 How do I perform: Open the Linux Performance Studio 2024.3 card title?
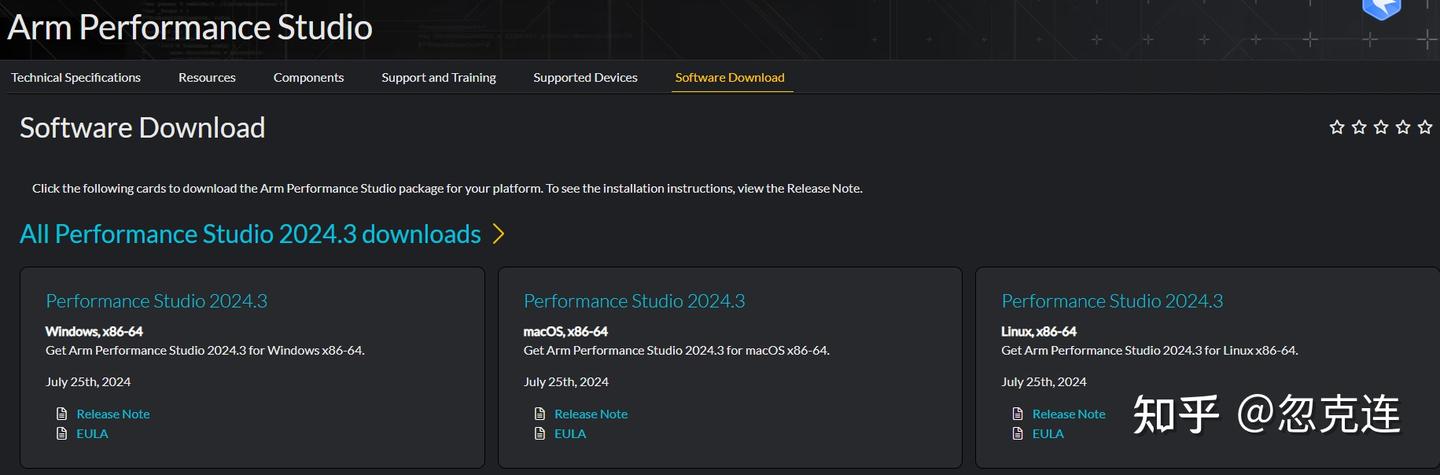tap(1112, 301)
